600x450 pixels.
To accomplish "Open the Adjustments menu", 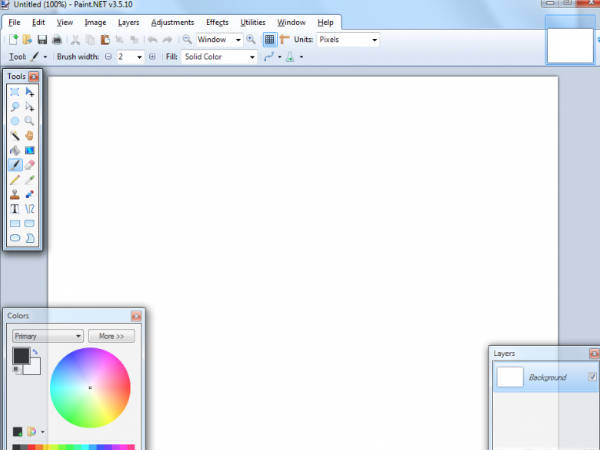I will pyautogui.click(x=173, y=23).
